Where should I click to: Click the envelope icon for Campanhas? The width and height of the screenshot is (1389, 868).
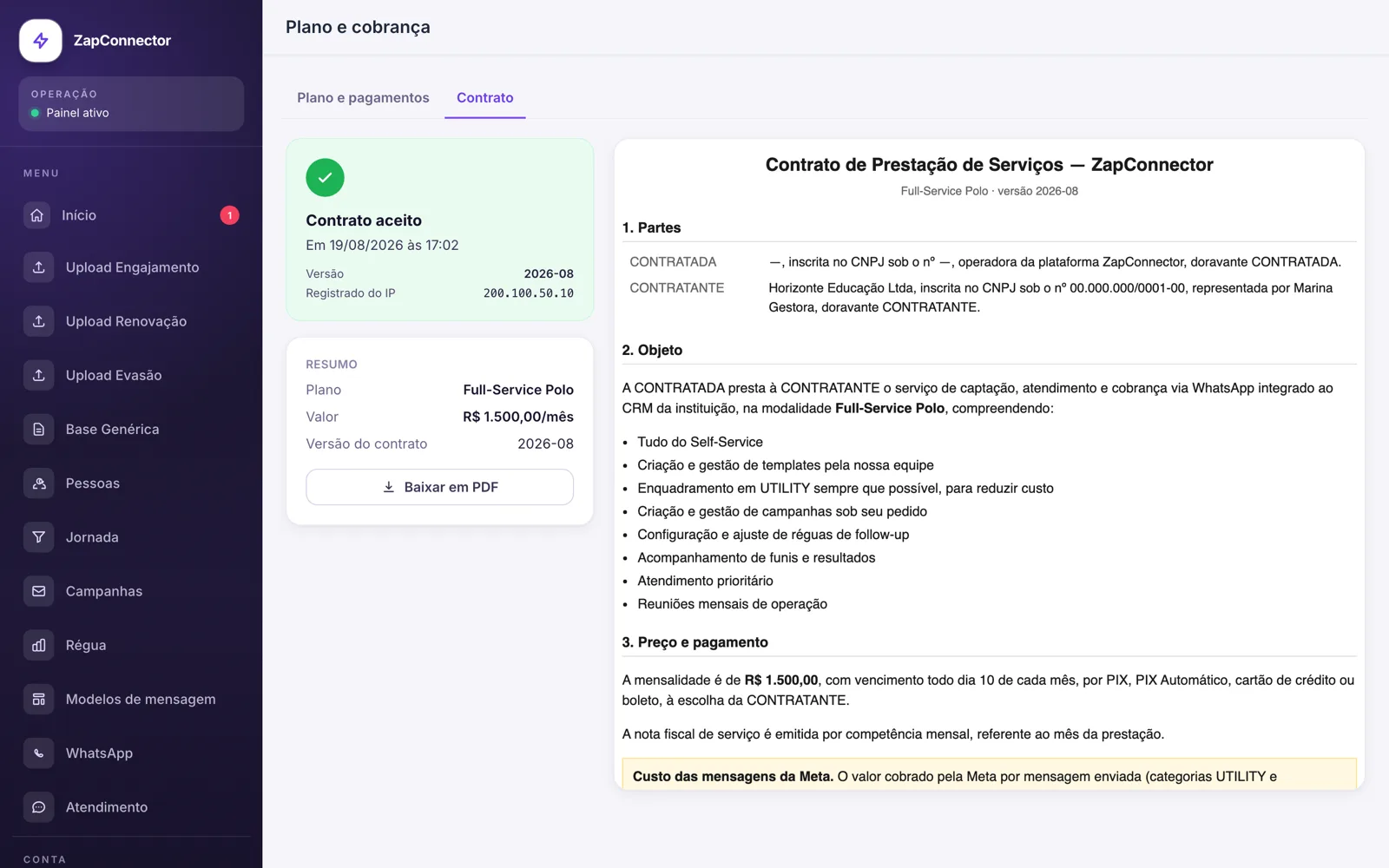tap(39, 591)
